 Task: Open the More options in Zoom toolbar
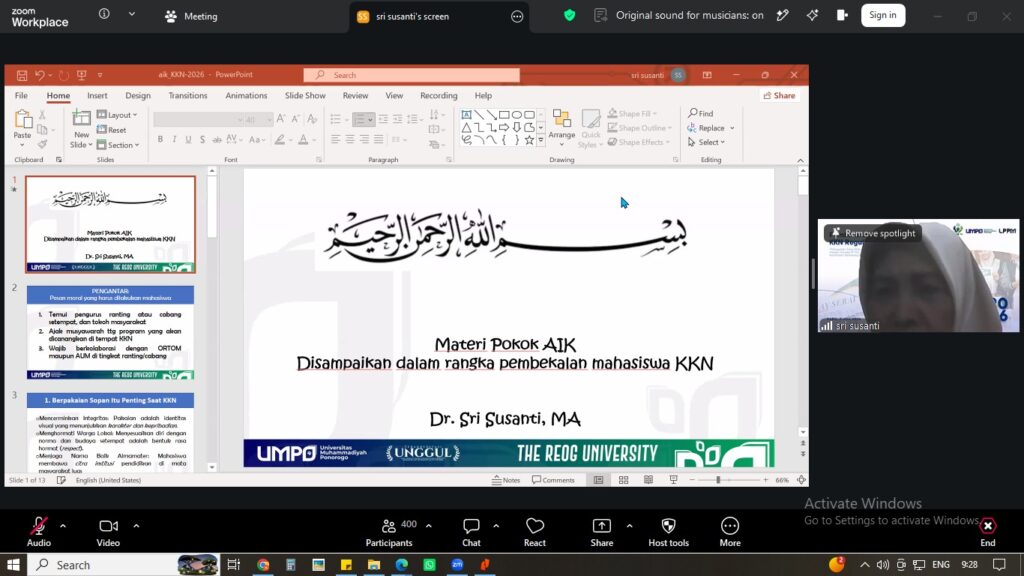point(729,532)
